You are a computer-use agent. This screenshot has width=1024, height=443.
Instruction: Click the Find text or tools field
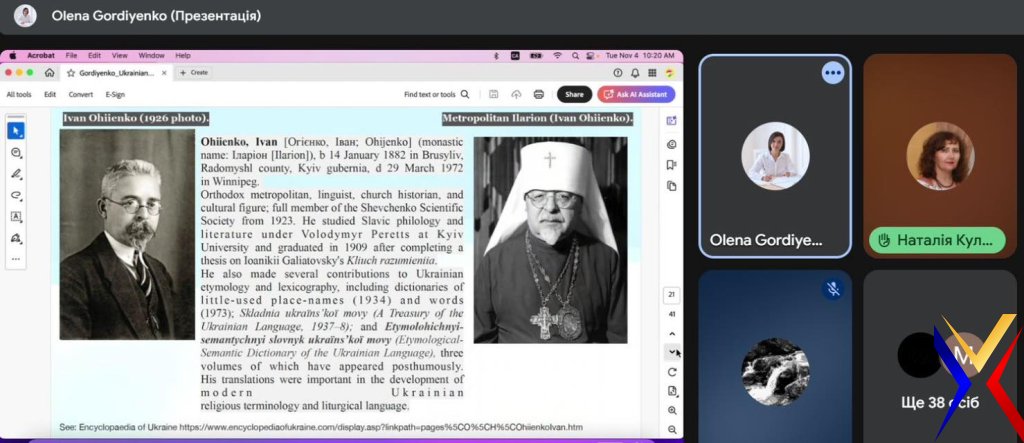[431, 94]
